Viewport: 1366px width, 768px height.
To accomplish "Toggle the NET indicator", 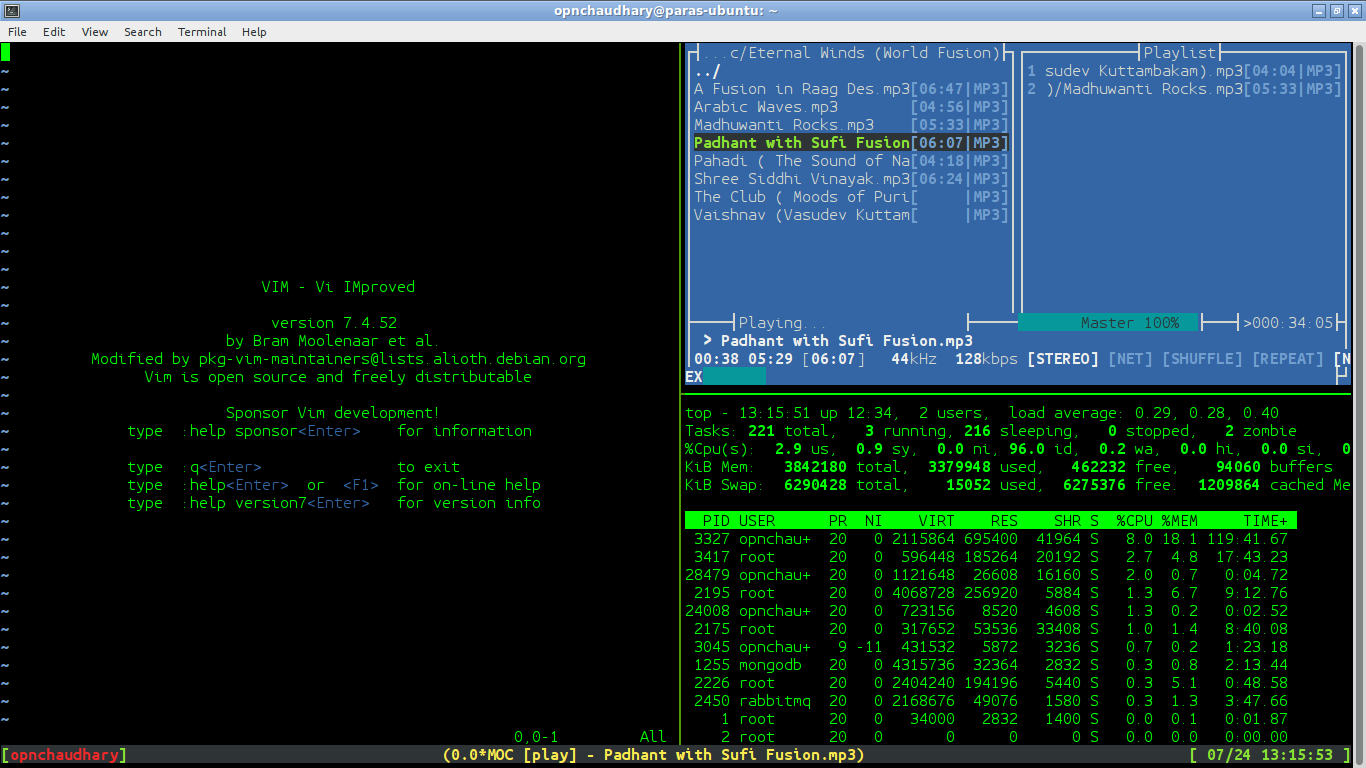I will 1130,359.
